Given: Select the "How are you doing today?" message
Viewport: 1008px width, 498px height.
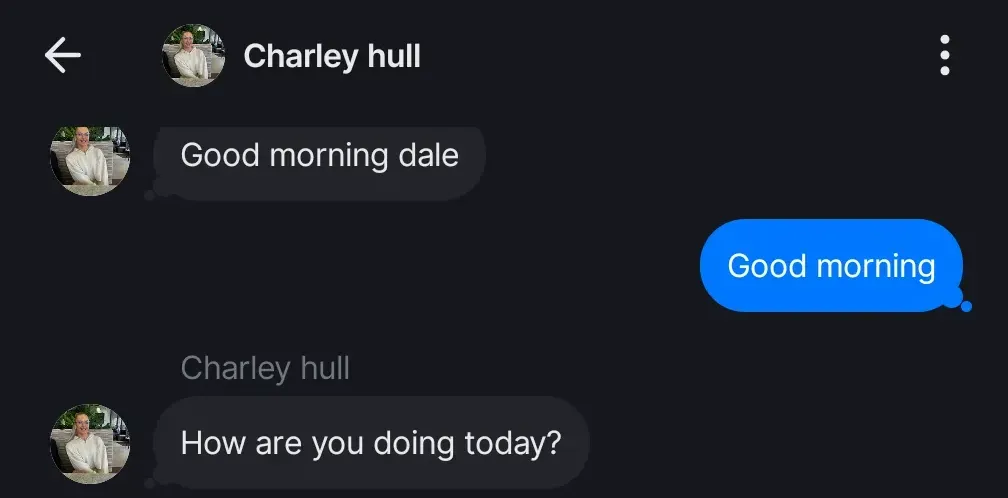Looking at the screenshot, I should coord(371,443).
